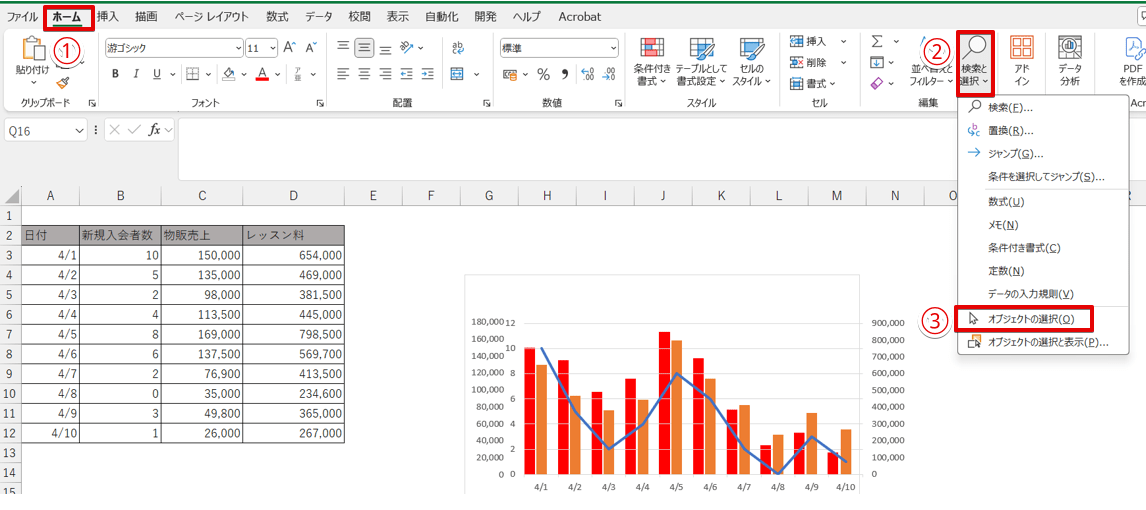Click the アドイン add-ins icon
1146x510 pixels.
1021,62
